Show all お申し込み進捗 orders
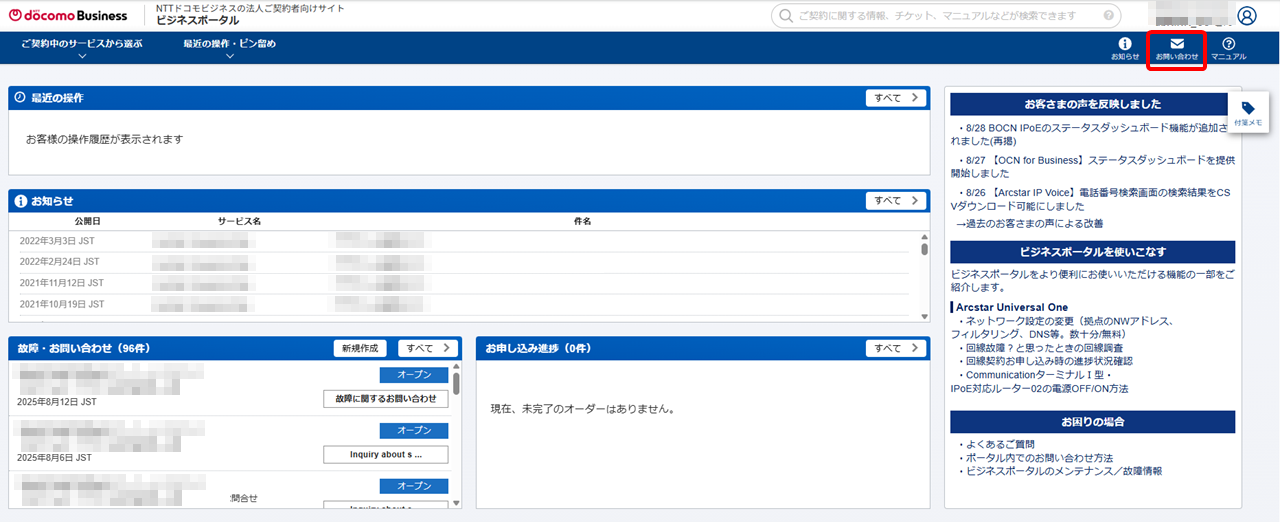The image size is (1280, 522). (895, 348)
